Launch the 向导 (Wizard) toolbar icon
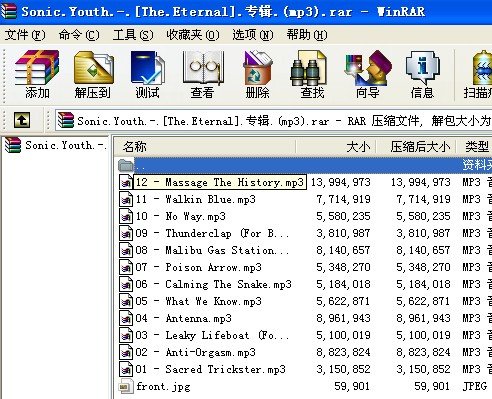492x399 pixels. [x=368, y=68]
